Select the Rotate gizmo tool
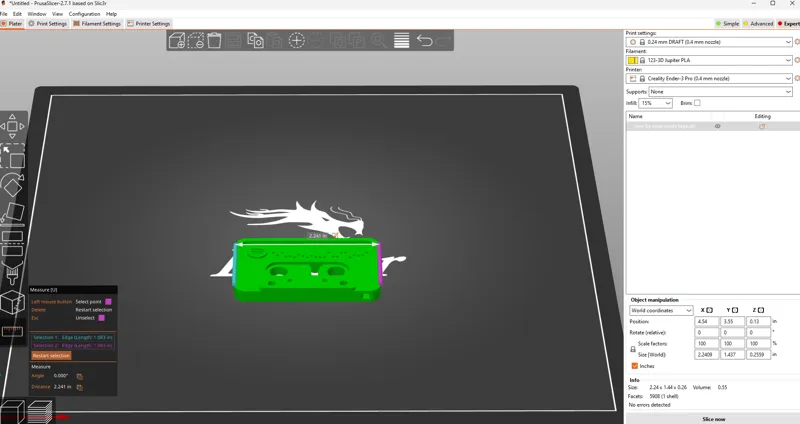 pos(12,185)
